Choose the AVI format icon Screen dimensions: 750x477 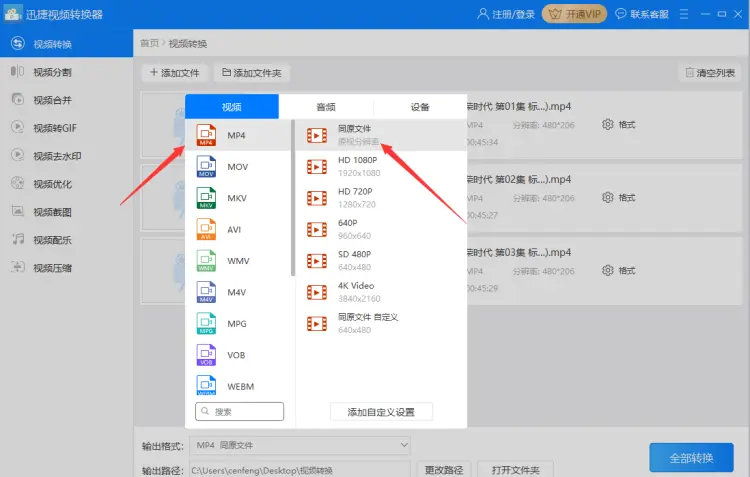coord(206,229)
